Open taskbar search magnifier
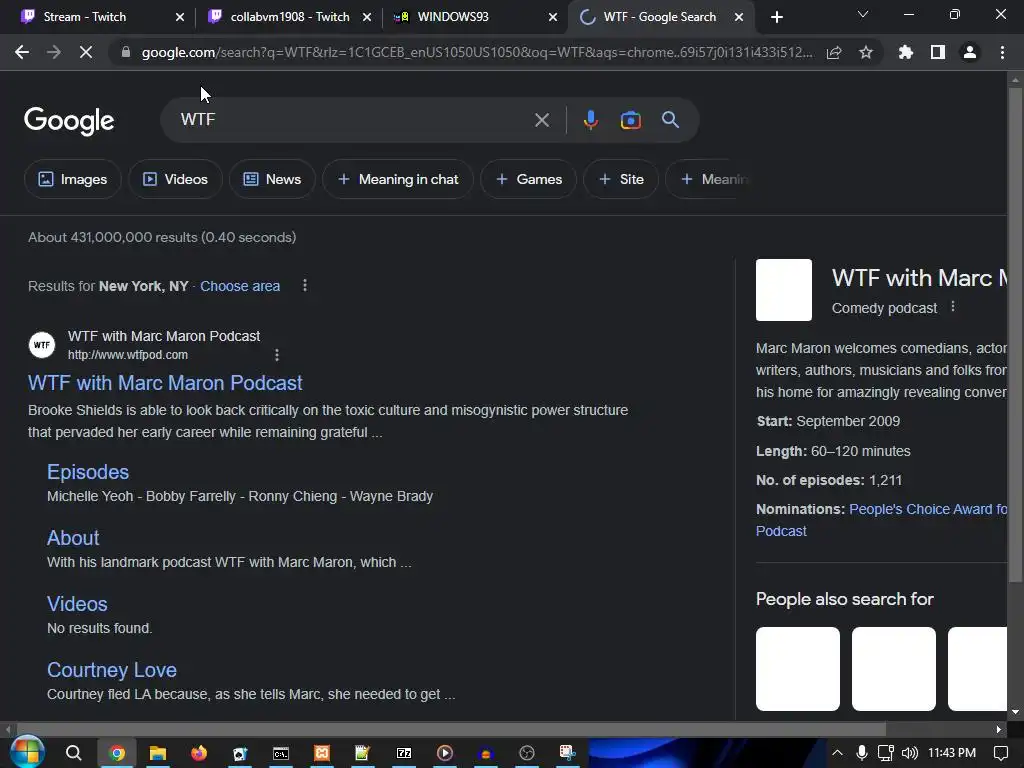This screenshot has width=1024, height=768. pyautogui.click(x=74, y=753)
